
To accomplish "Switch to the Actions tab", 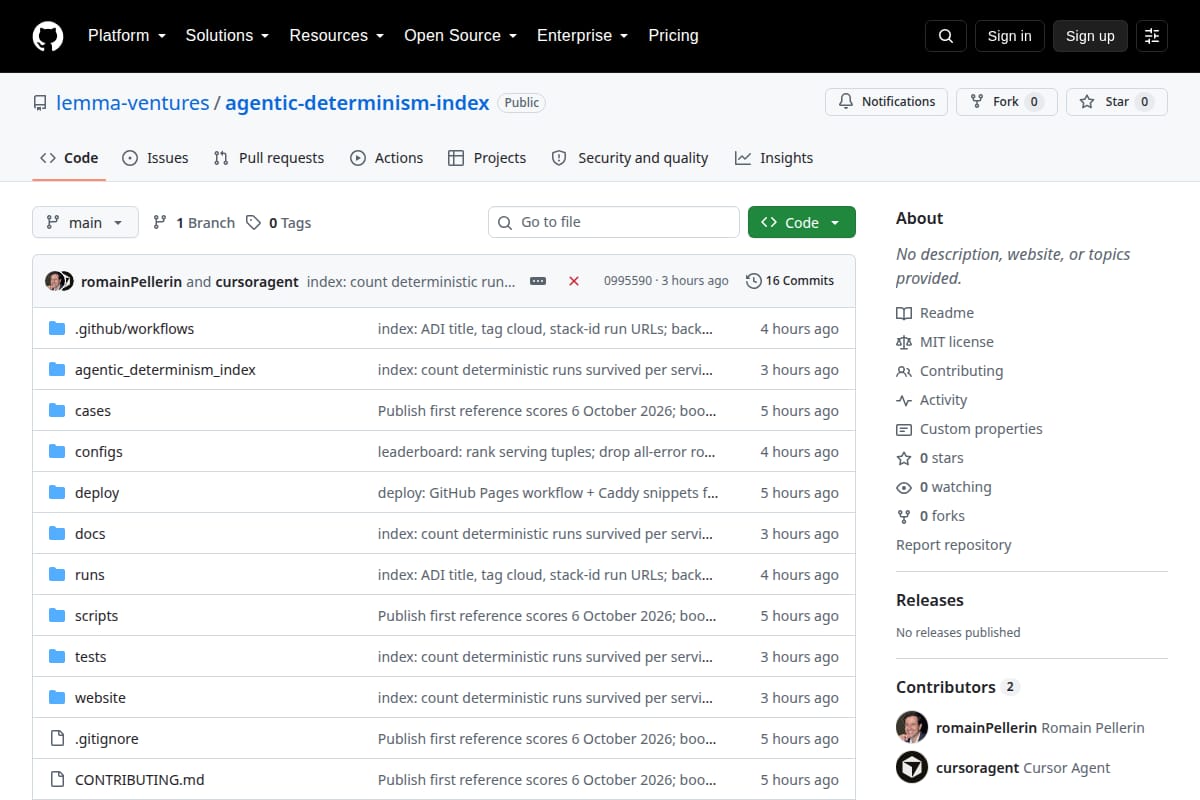I will click(386, 158).
